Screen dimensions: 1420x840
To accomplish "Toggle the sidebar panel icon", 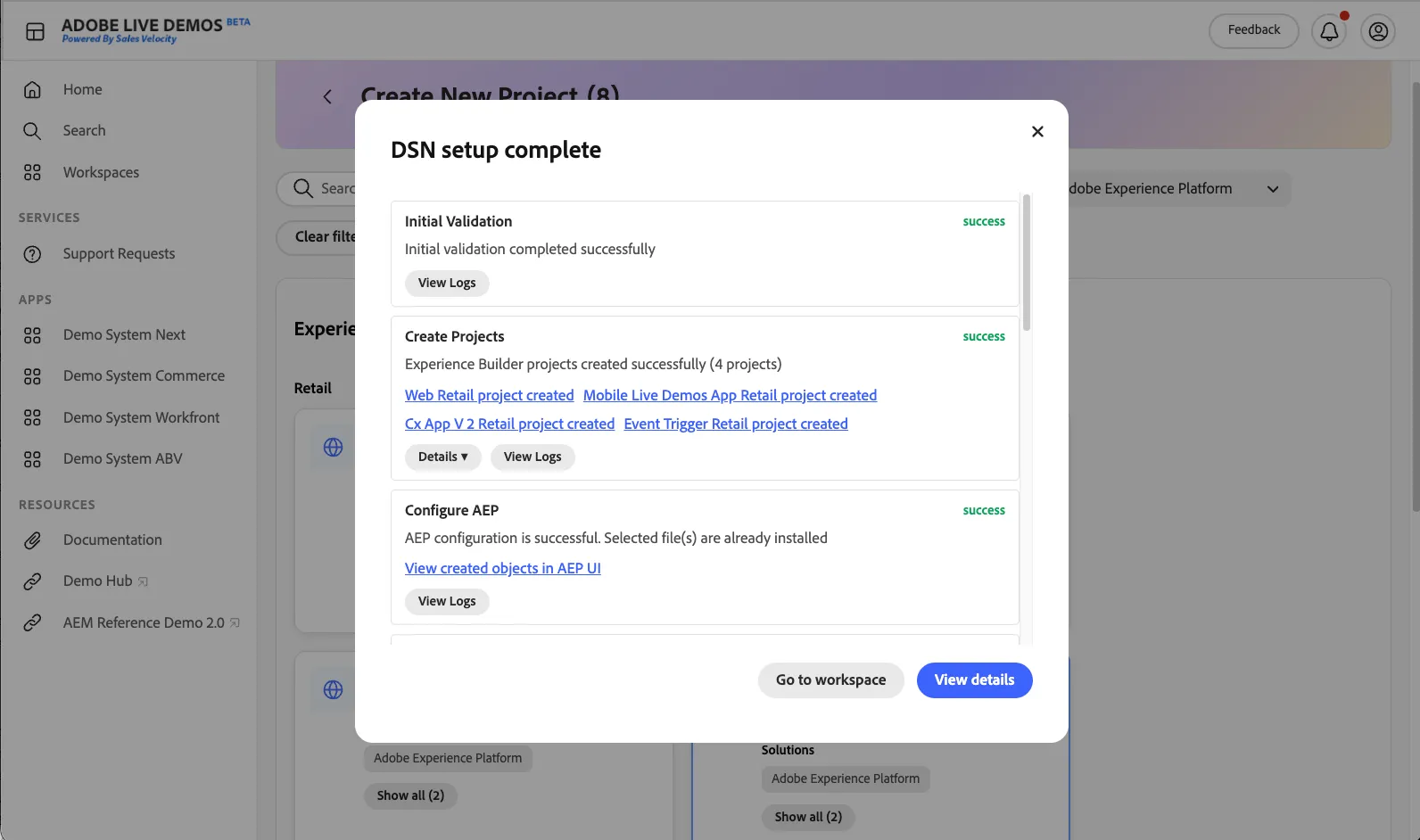I will tap(35, 31).
